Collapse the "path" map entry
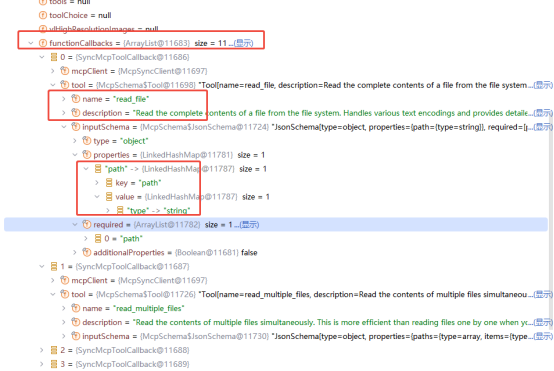This screenshot has height=371, width=554. click(86, 169)
